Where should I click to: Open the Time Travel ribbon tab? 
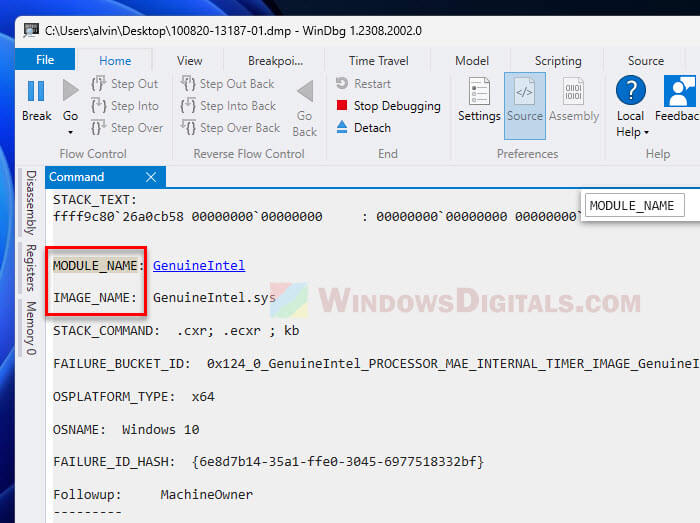point(378,61)
